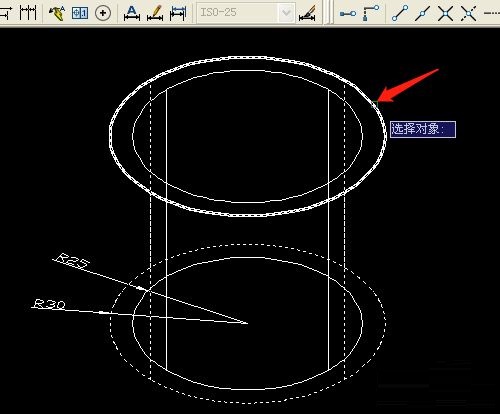500x414 pixels.
Task: Click the Dimension Update icon
Action: tap(178, 13)
